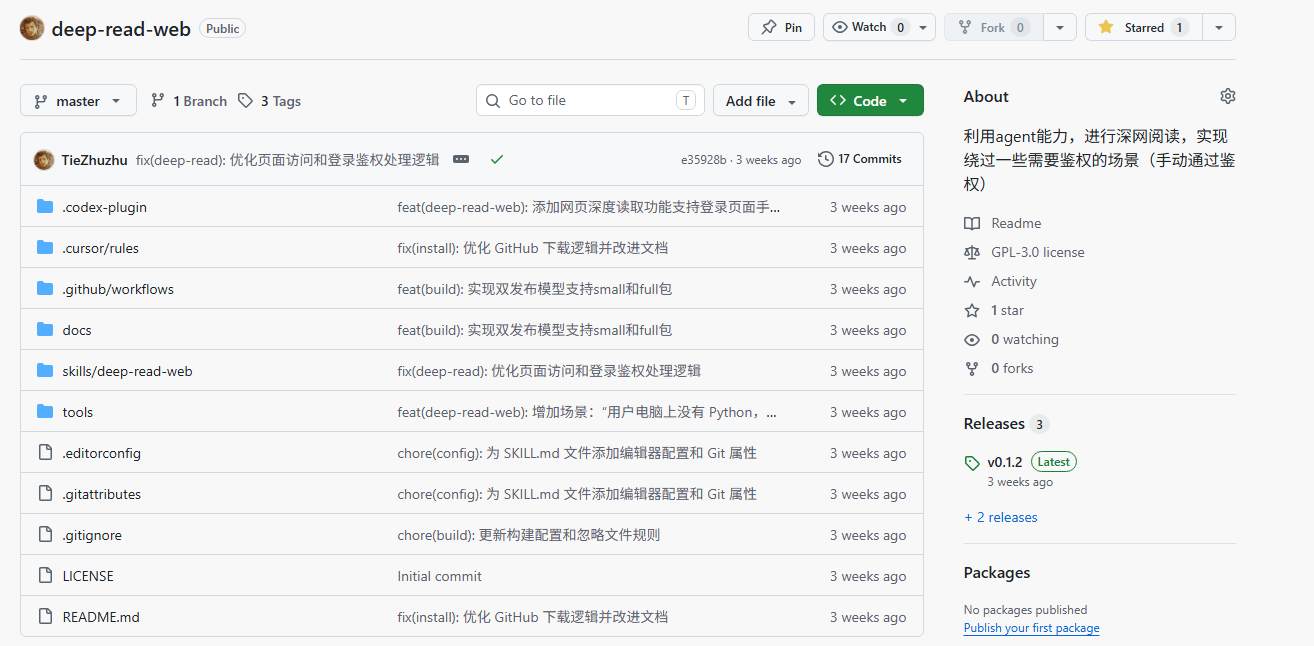This screenshot has height=646, width=1314.
Task: Click the tools folder icon
Action: point(45,412)
